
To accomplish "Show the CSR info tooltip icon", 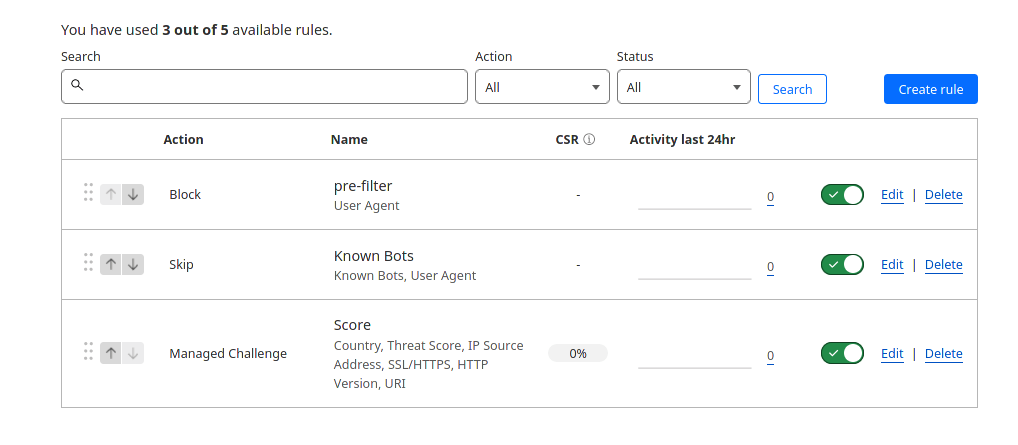I will pos(589,140).
